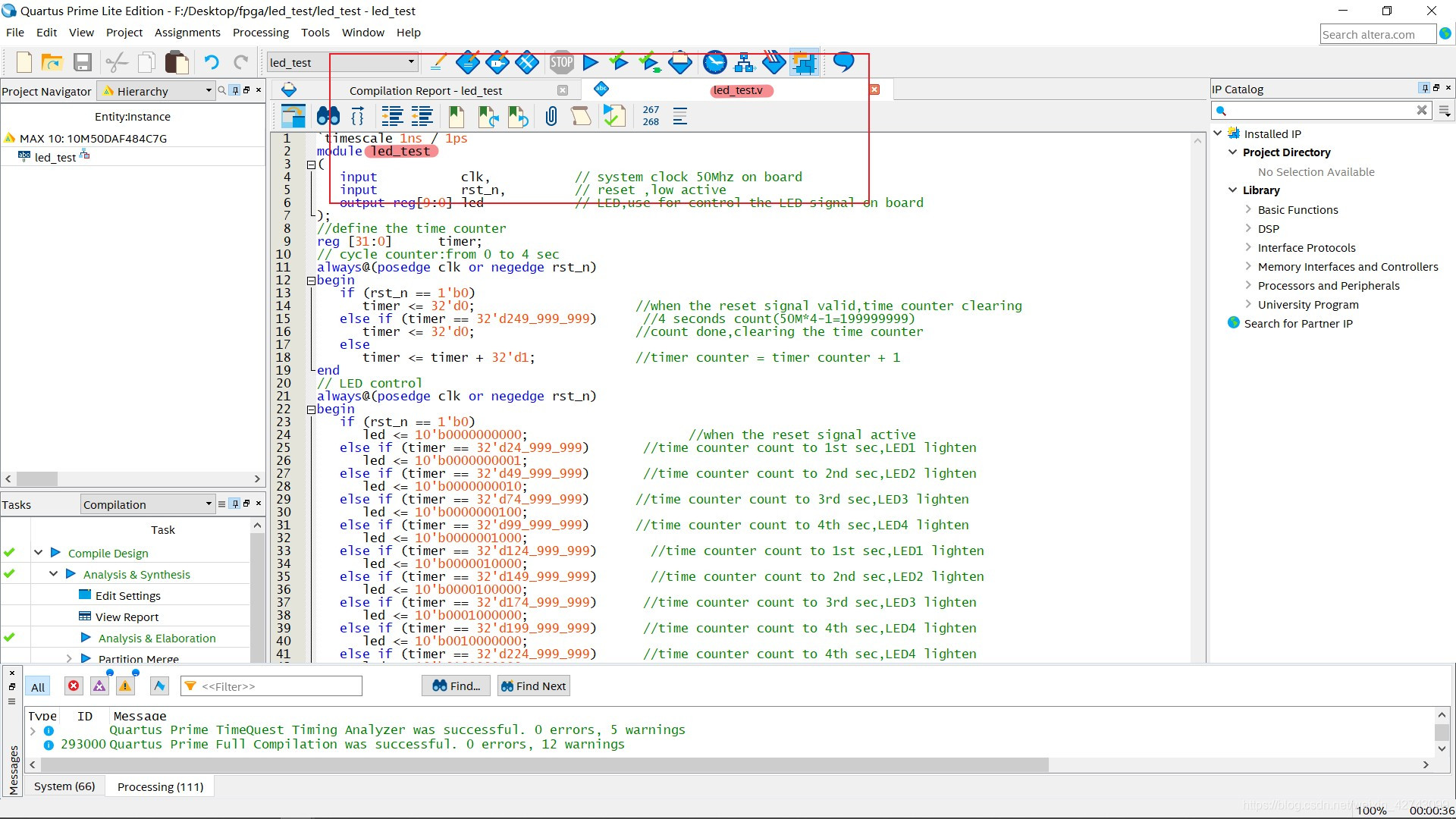Click the Find Next button

pyautogui.click(x=533, y=686)
